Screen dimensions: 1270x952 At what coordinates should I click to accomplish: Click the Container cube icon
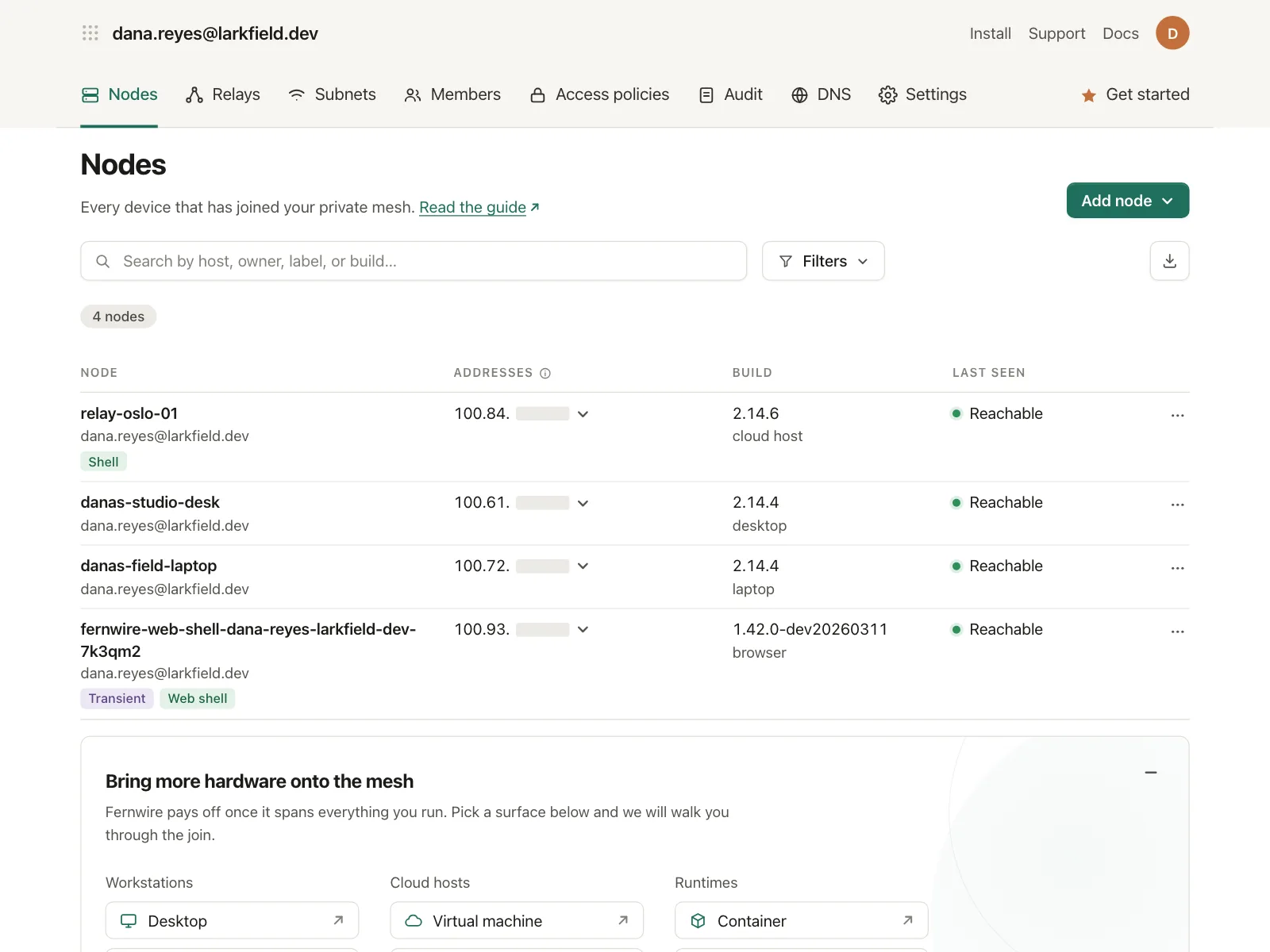pyautogui.click(x=698, y=921)
